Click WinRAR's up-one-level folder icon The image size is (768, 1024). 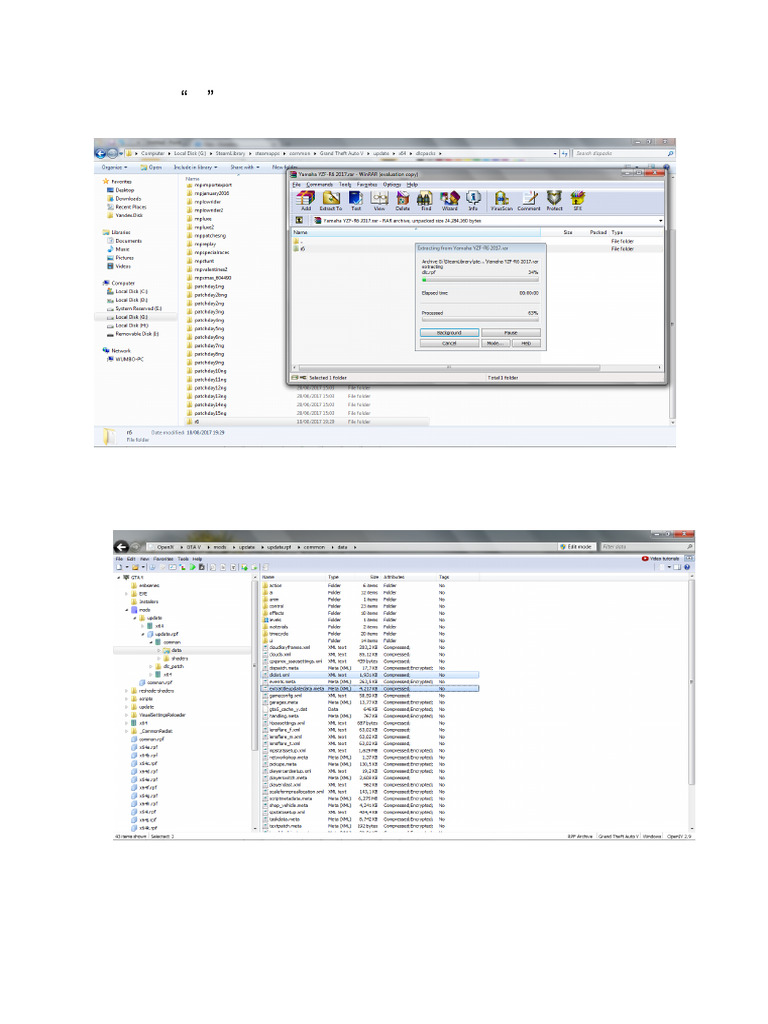point(299,221)
